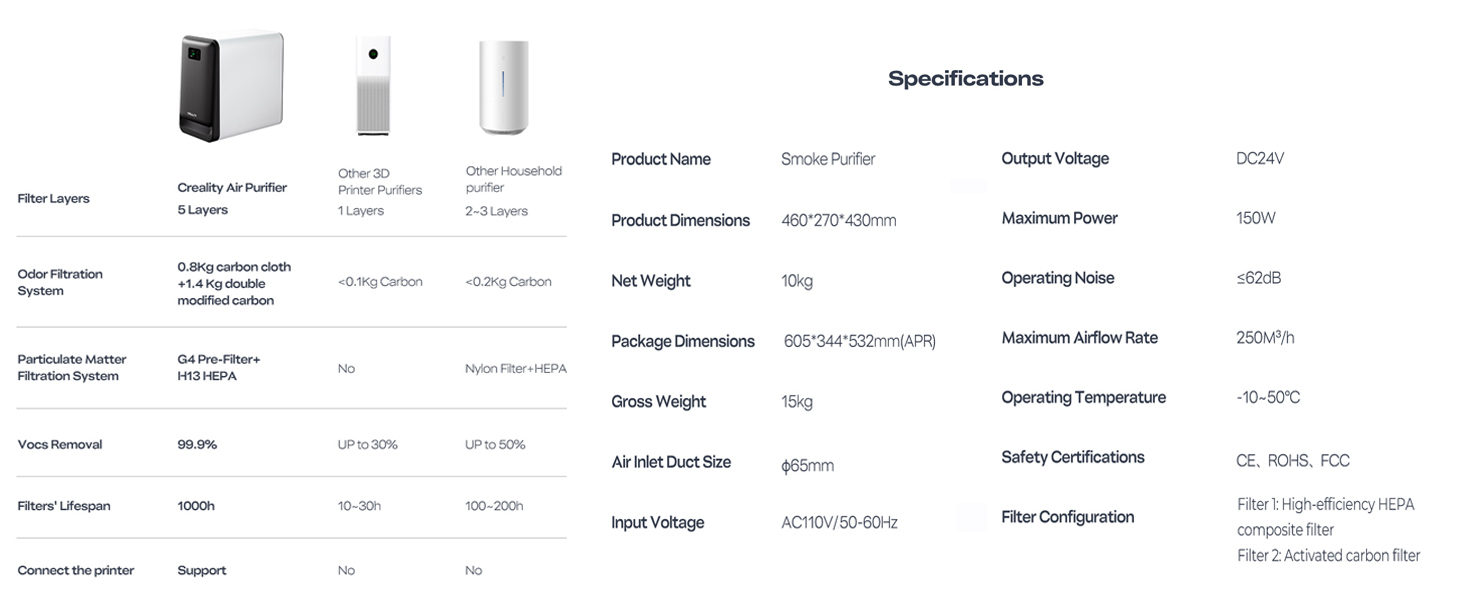Click the Connect the printer row label
Screen dimensions: 1464x600
click(x=76, y=571)
